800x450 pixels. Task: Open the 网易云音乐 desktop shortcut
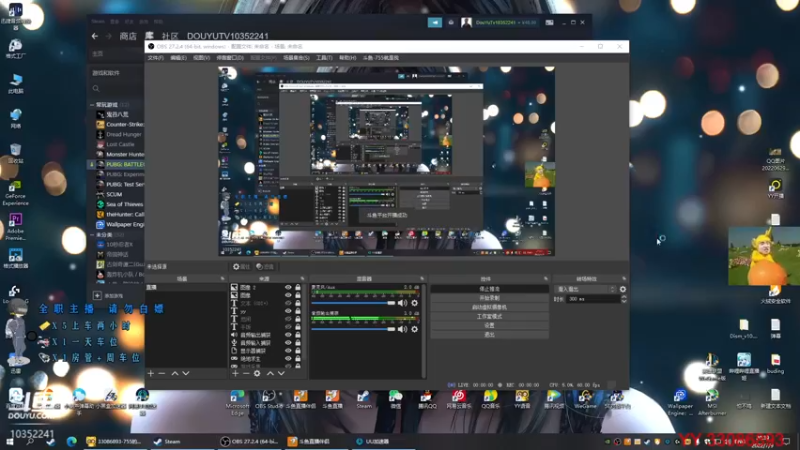pos(458,399)
